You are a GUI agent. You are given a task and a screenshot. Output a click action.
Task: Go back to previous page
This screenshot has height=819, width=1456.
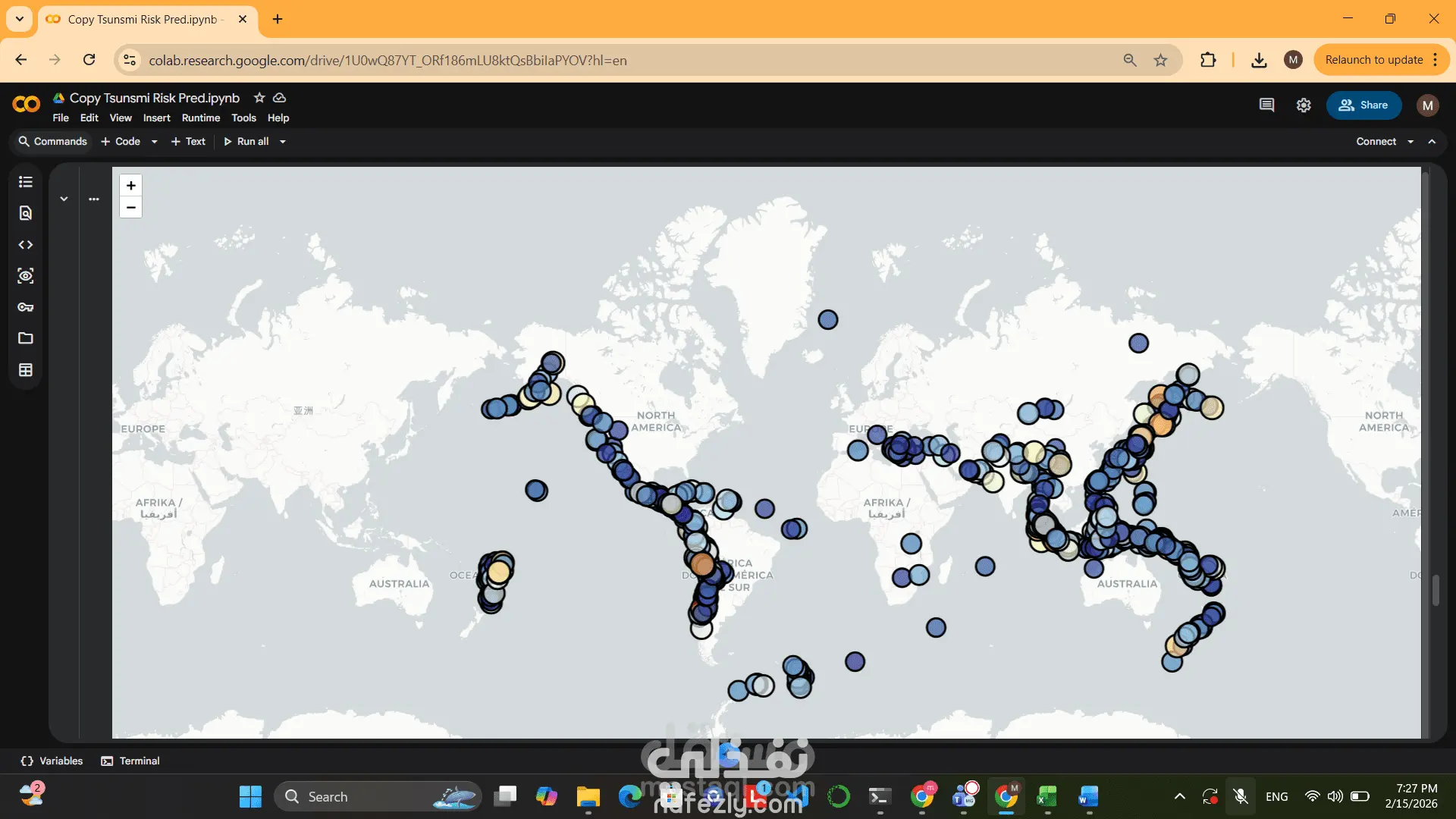21,60
